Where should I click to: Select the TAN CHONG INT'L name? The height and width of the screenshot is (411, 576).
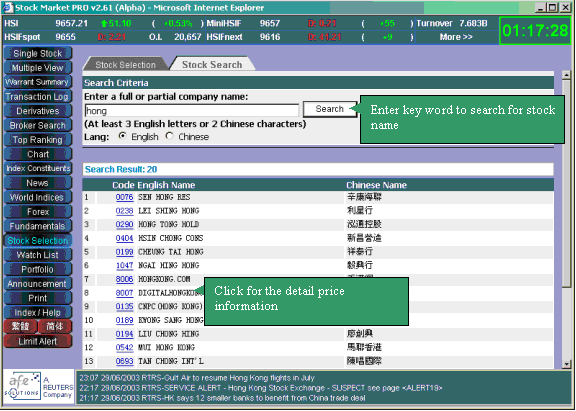(171, 361)
